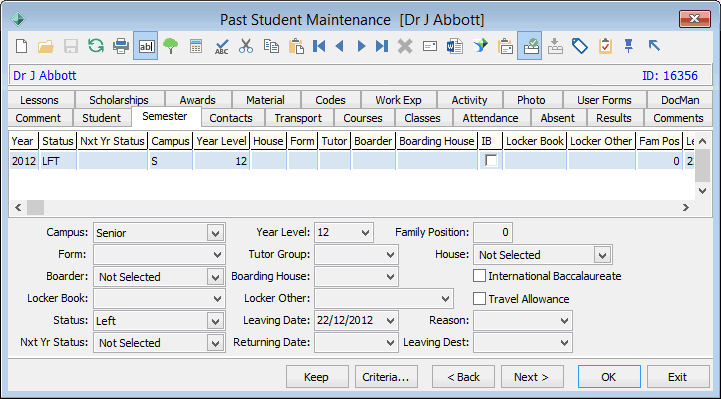
Task: Open the Year Level dropdown
Action: coord(366,233)
